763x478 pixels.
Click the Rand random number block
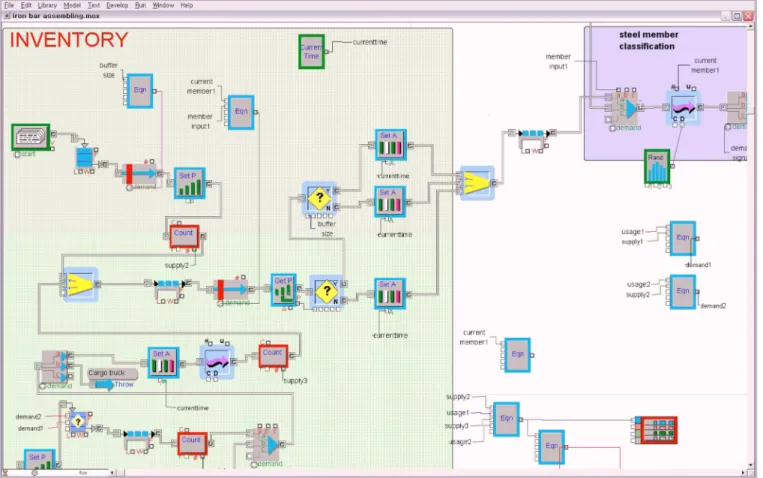click(x=656, y=166)
